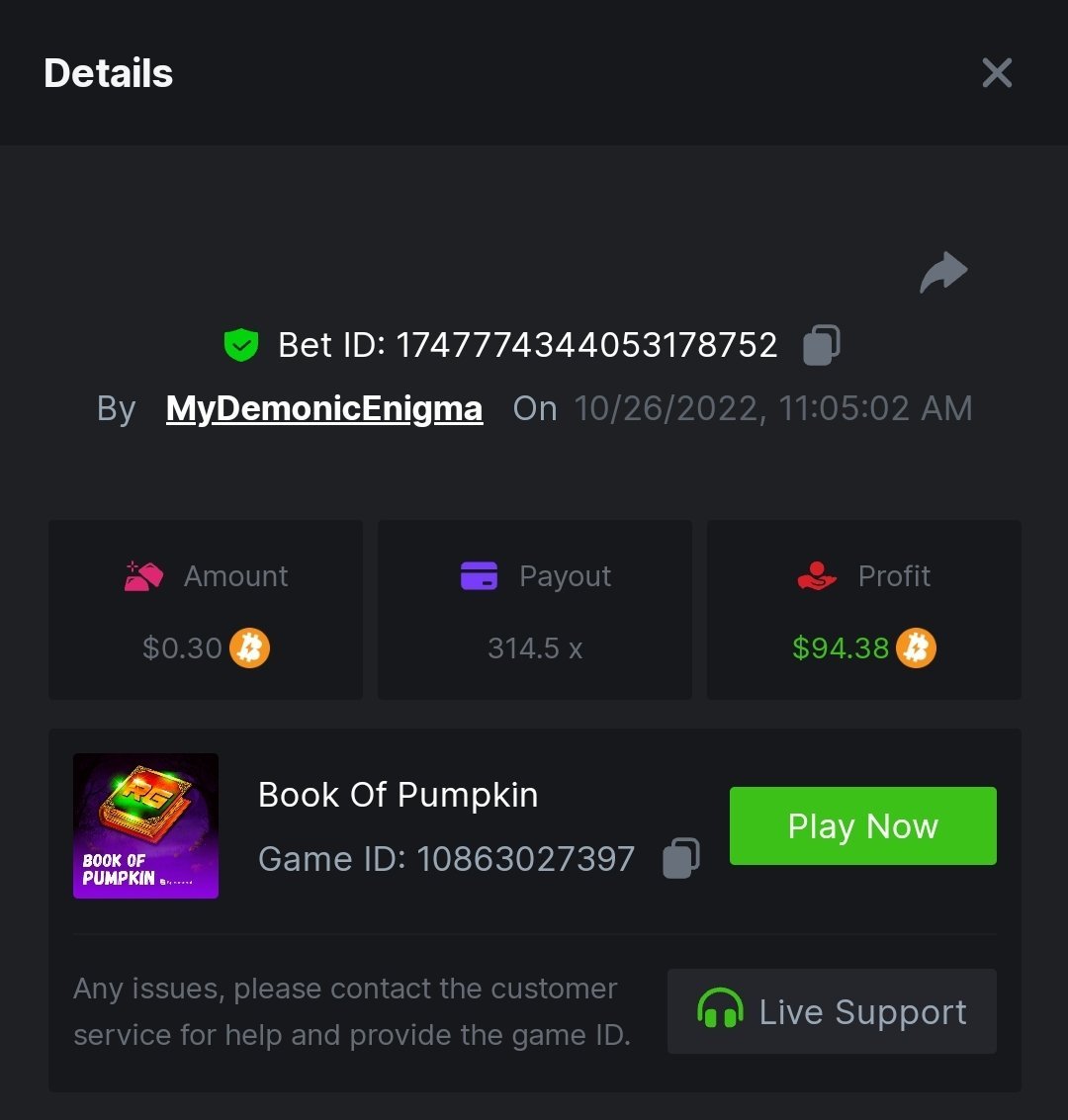Click the Book Of Pumpkin thumbnail

click(145, 825)
